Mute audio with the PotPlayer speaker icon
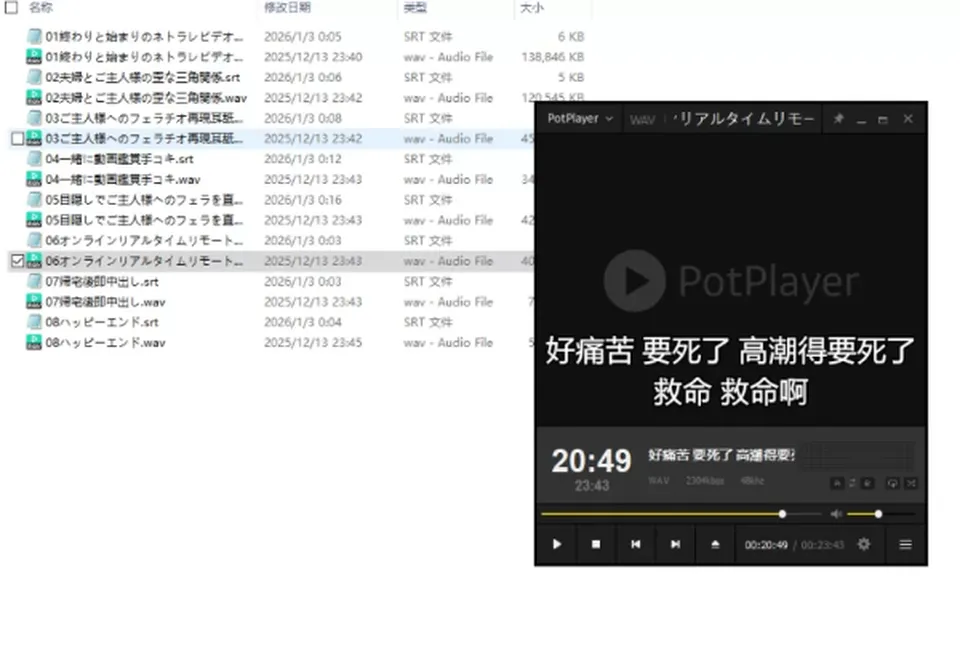Image resolution: width=960 pixels, height=646 pixels. click(836, 514)
